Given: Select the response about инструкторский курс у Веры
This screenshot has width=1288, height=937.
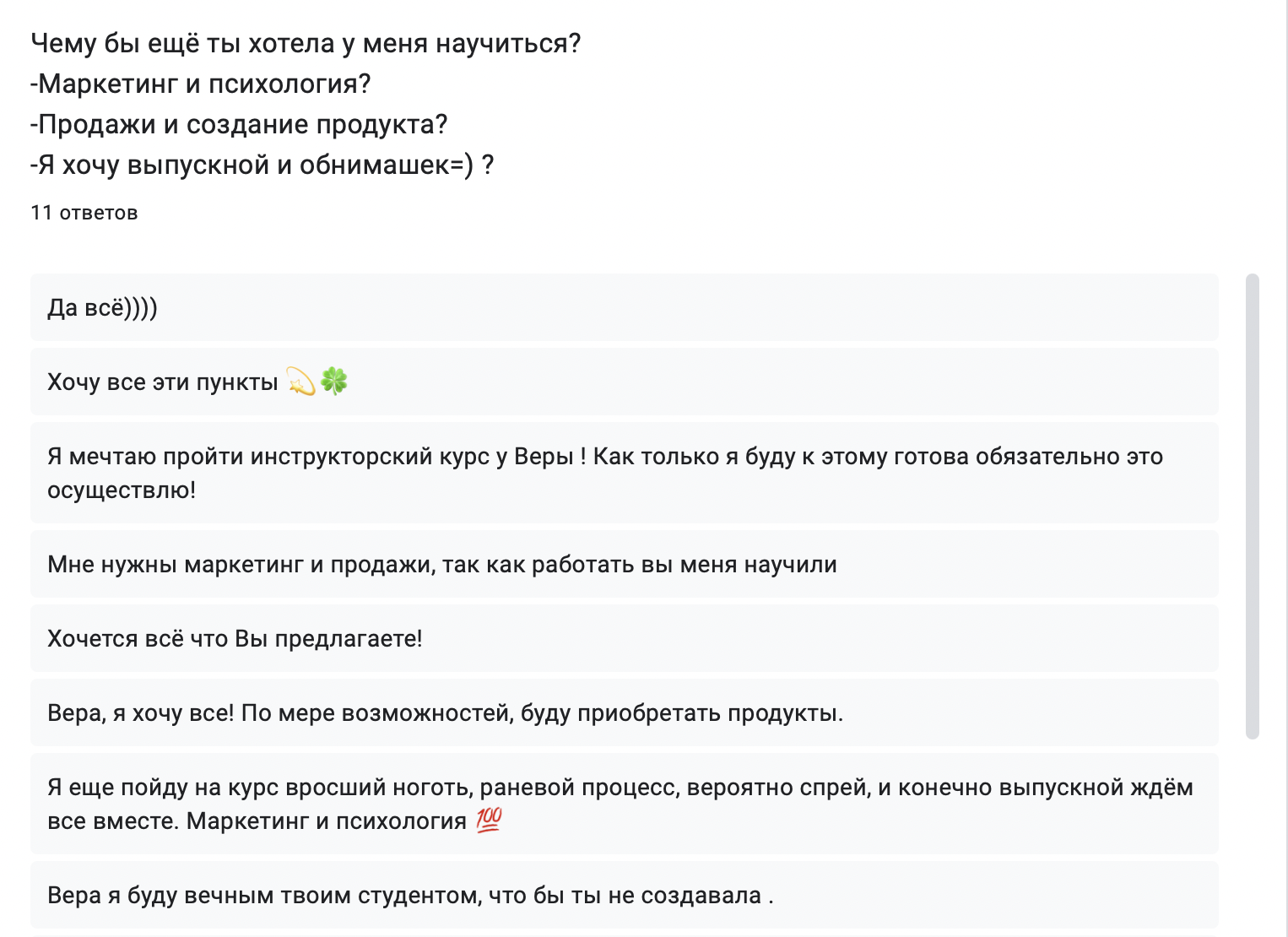Looking at the screenshot, I should click(x=604, y=457).
